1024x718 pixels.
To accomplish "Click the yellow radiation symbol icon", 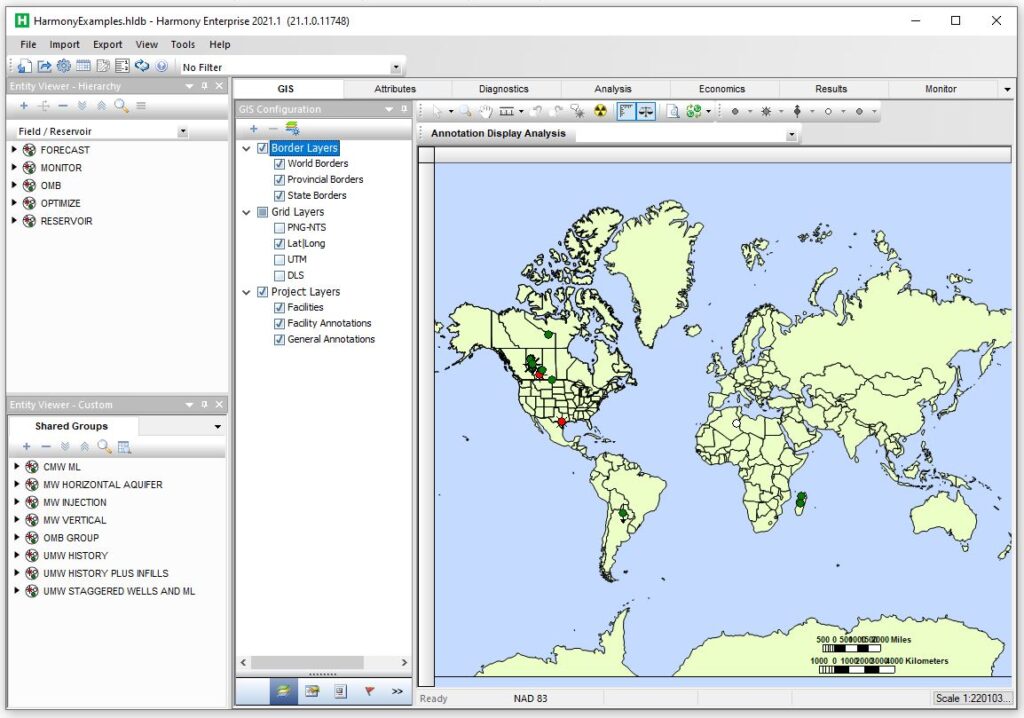I will click(x=600, y=112).
